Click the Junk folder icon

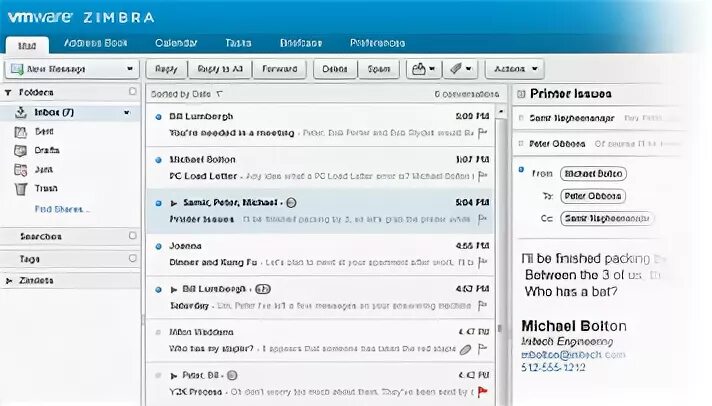(20, 170)
